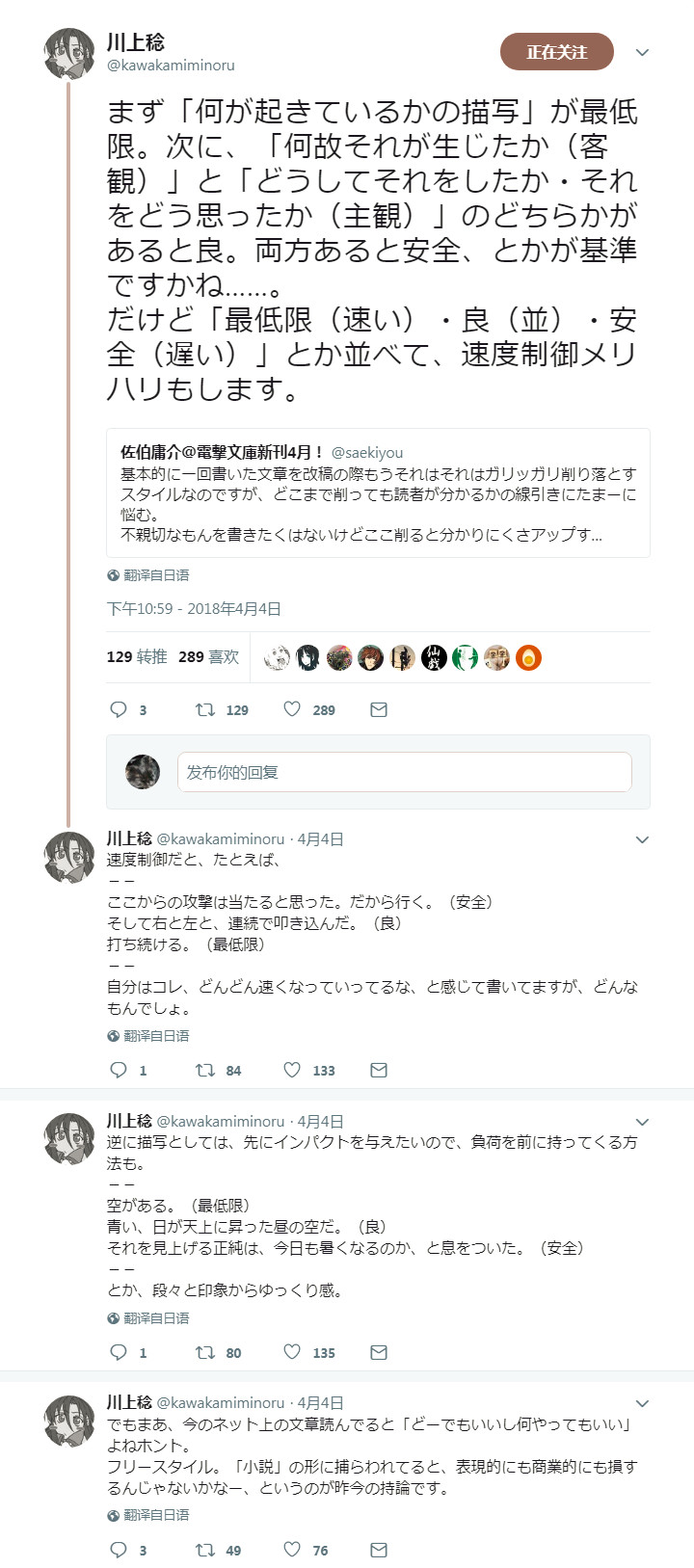
Task: Retweet the 空がある example tweet
Action: click(204, 1352)
